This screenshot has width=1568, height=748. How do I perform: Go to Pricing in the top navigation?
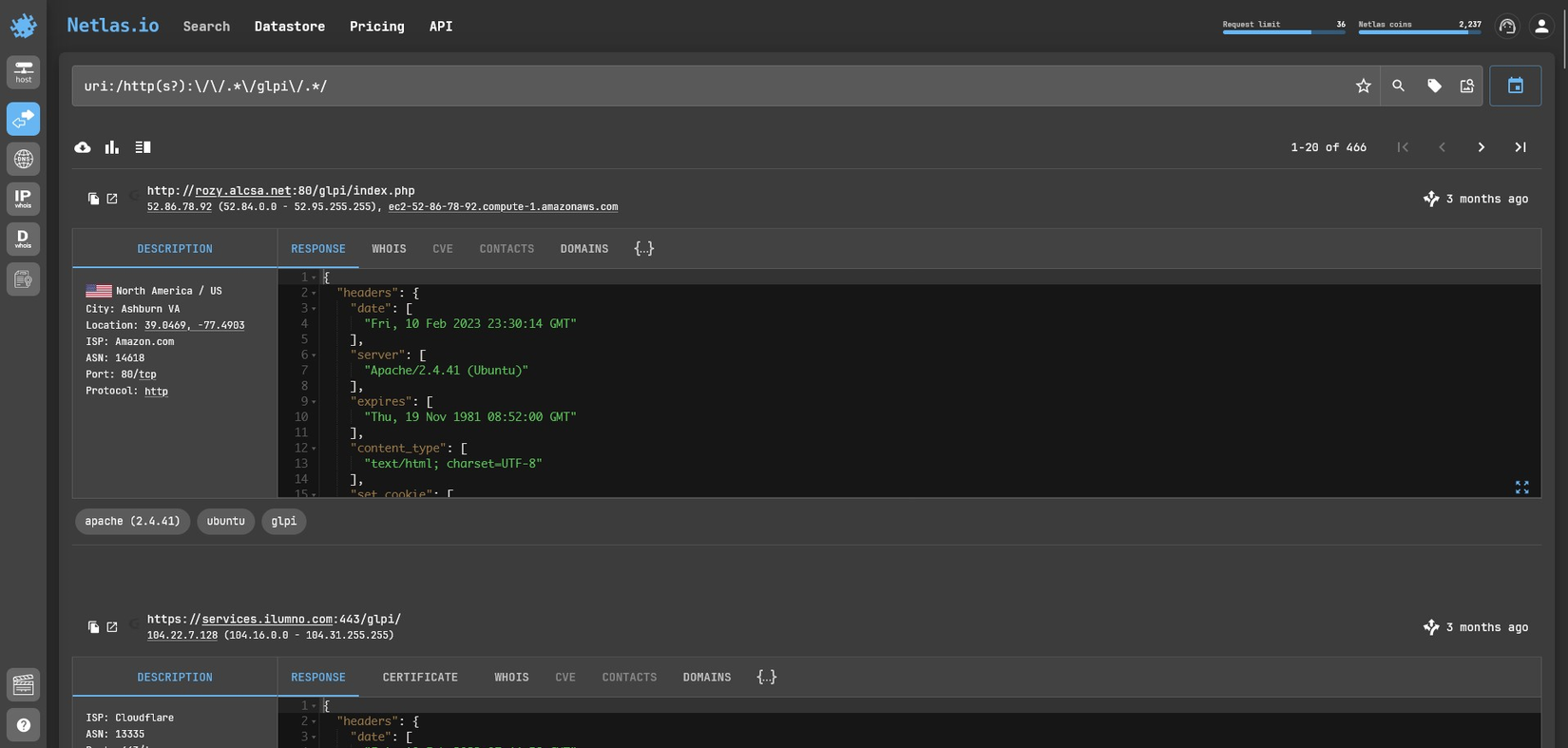coord(377,27)
